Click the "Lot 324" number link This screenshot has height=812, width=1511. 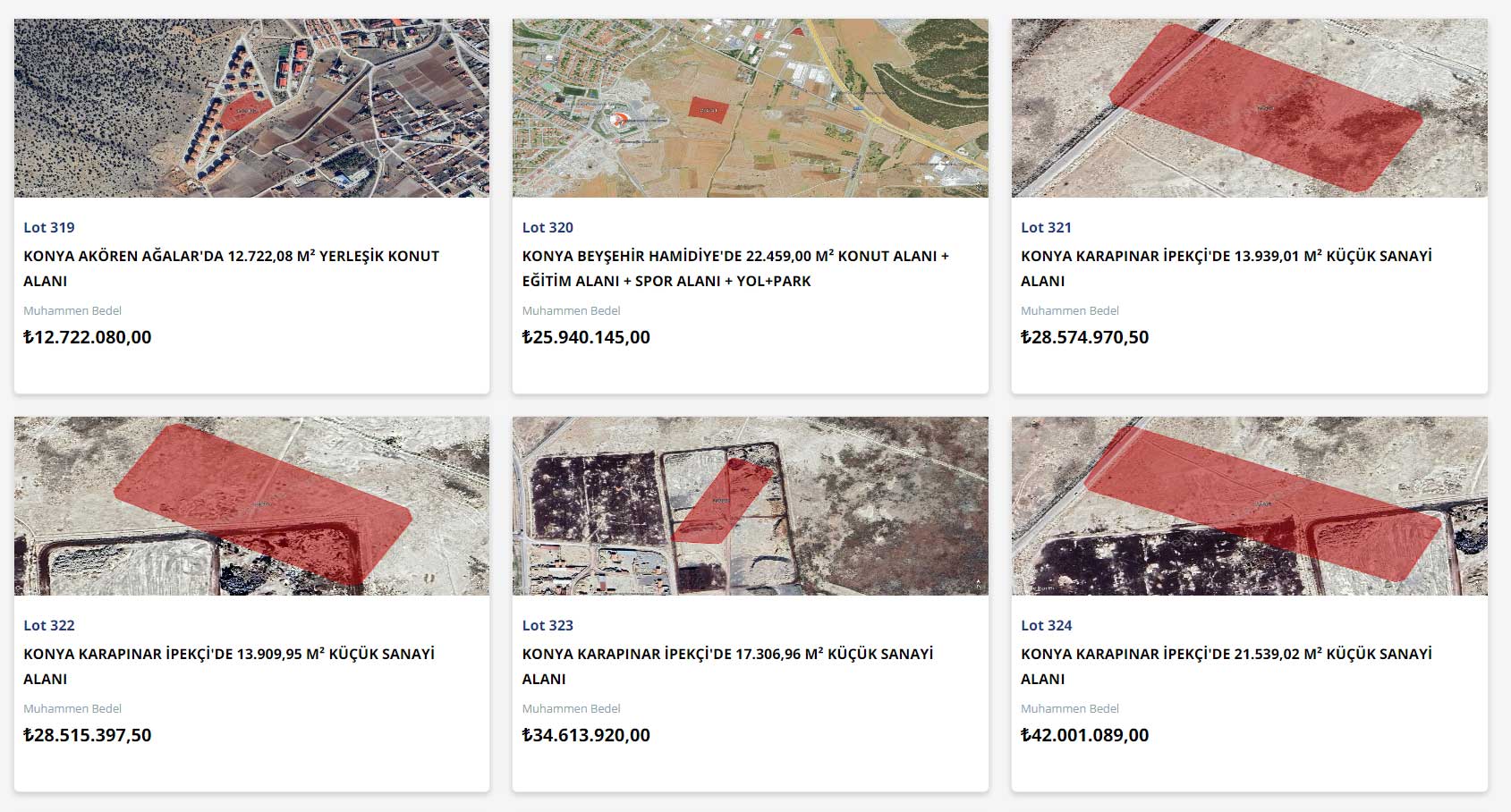(x=1046, y=625)
